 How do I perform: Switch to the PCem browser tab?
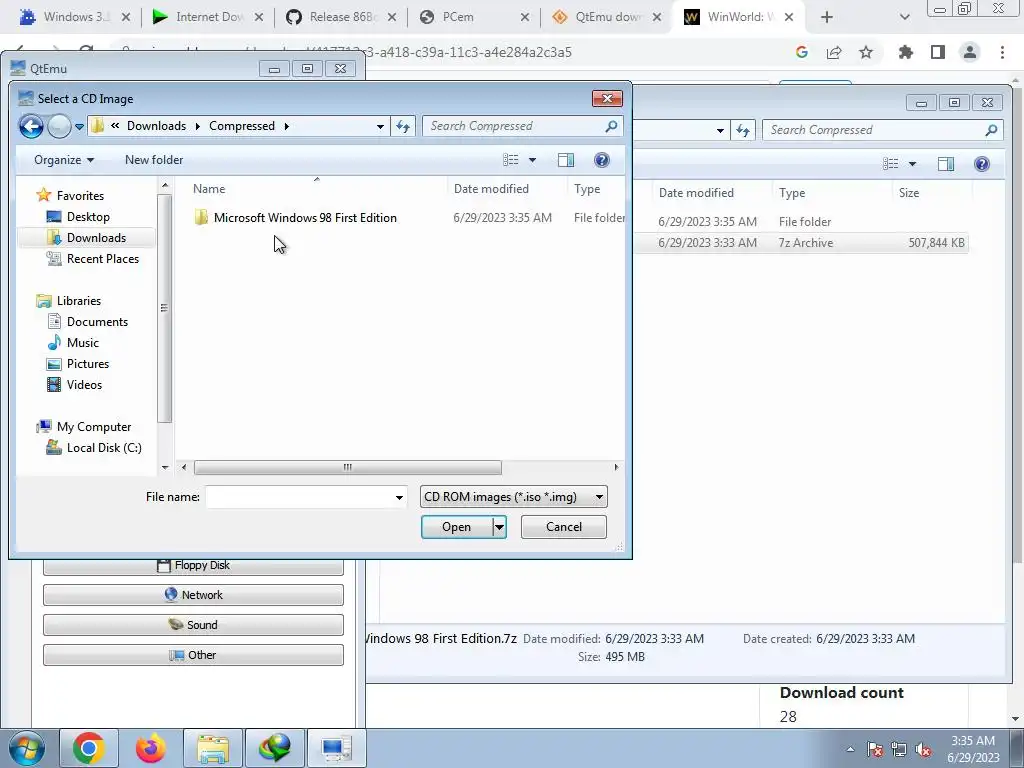pos(474,17)
